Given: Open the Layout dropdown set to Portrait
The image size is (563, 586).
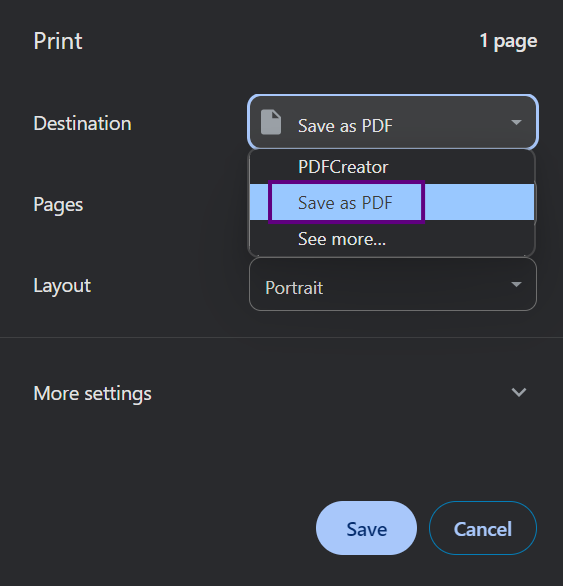Looking at the screenshot, I should [x=393, y=284].
